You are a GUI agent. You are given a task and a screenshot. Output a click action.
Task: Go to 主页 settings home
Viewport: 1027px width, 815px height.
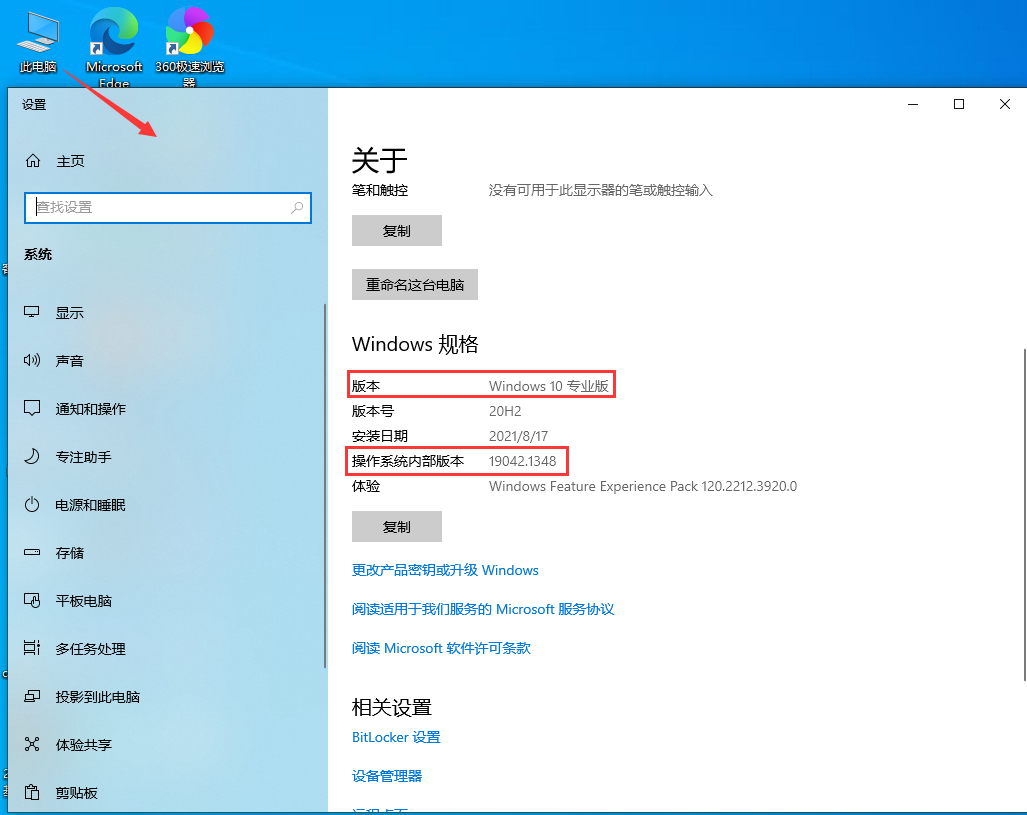tap(70, 161)
